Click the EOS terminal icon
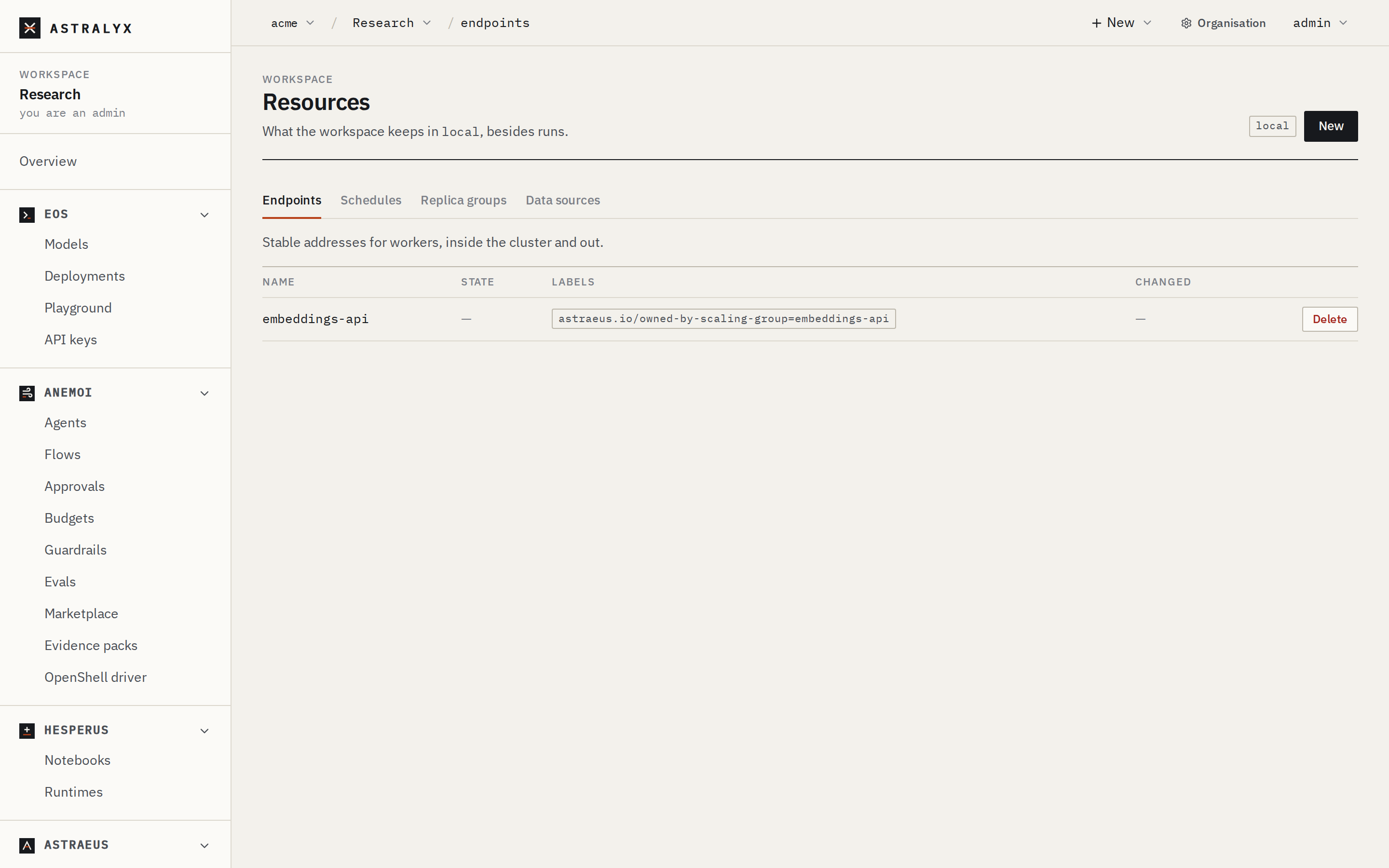The image size is (1389, 868). pos(27,215)
